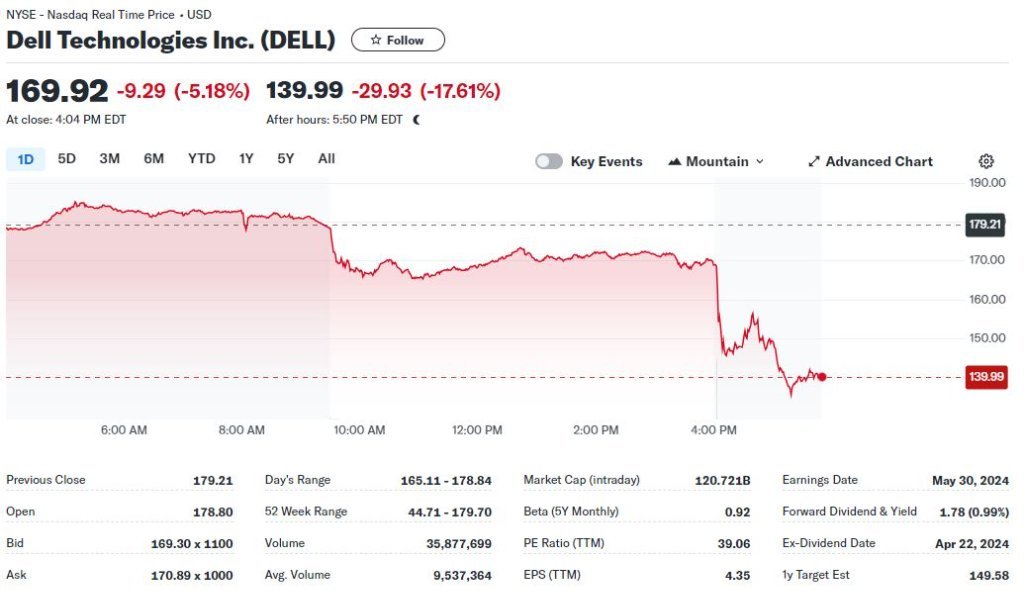
Task: Show the YTD chart range
Action: click(x=201, y=158)
